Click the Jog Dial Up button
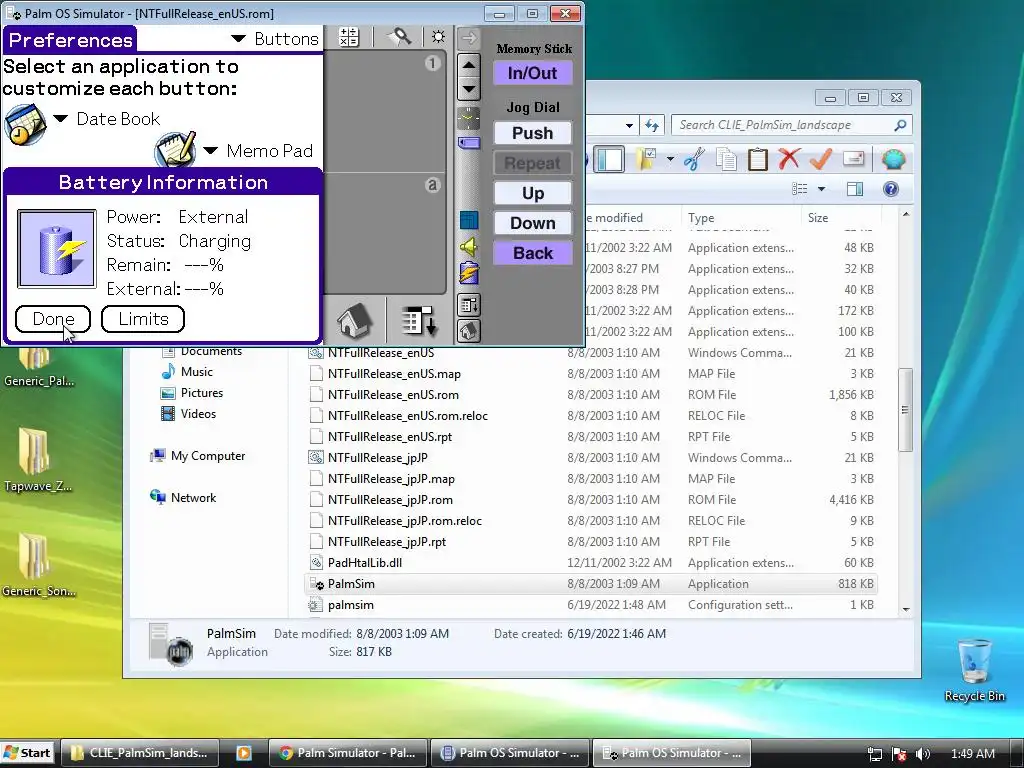1024x768 pixels. pos(533,193)
